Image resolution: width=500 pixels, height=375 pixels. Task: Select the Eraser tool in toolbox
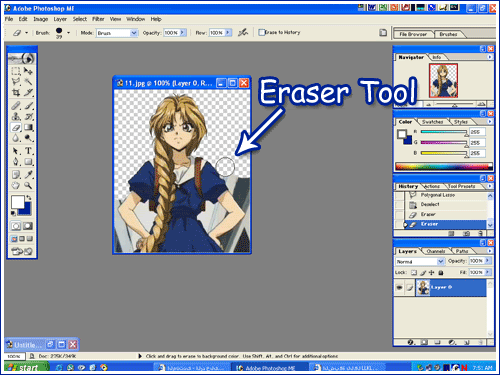[x=16, y=127]
